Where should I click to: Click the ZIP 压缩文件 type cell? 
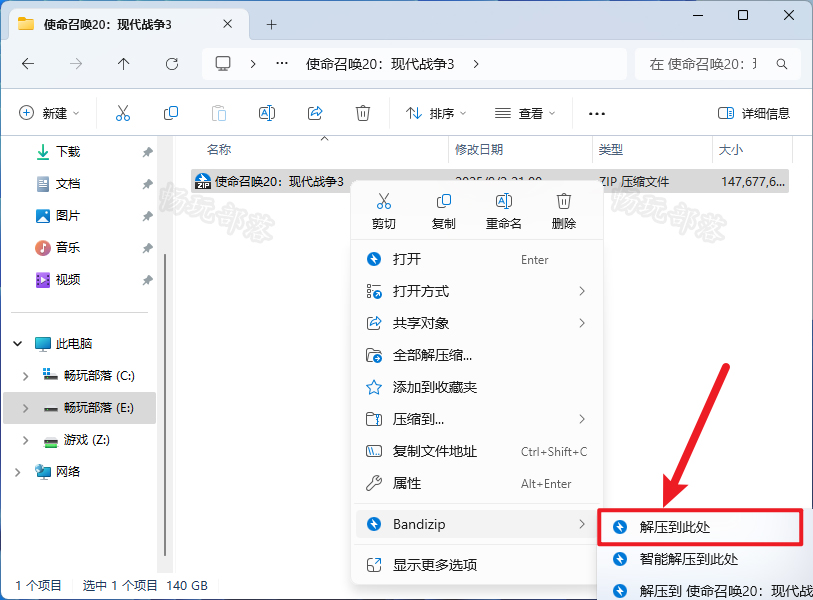(634, 182)
